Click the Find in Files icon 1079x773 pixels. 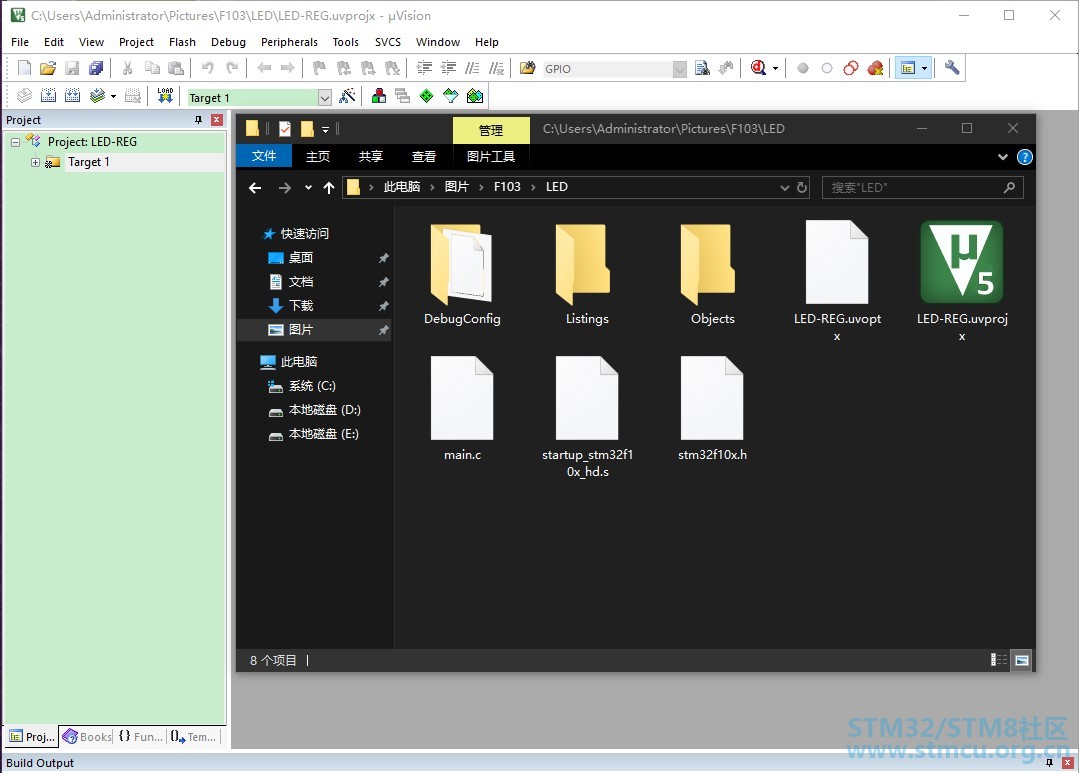pyautogui.click(x=527, y=68)
